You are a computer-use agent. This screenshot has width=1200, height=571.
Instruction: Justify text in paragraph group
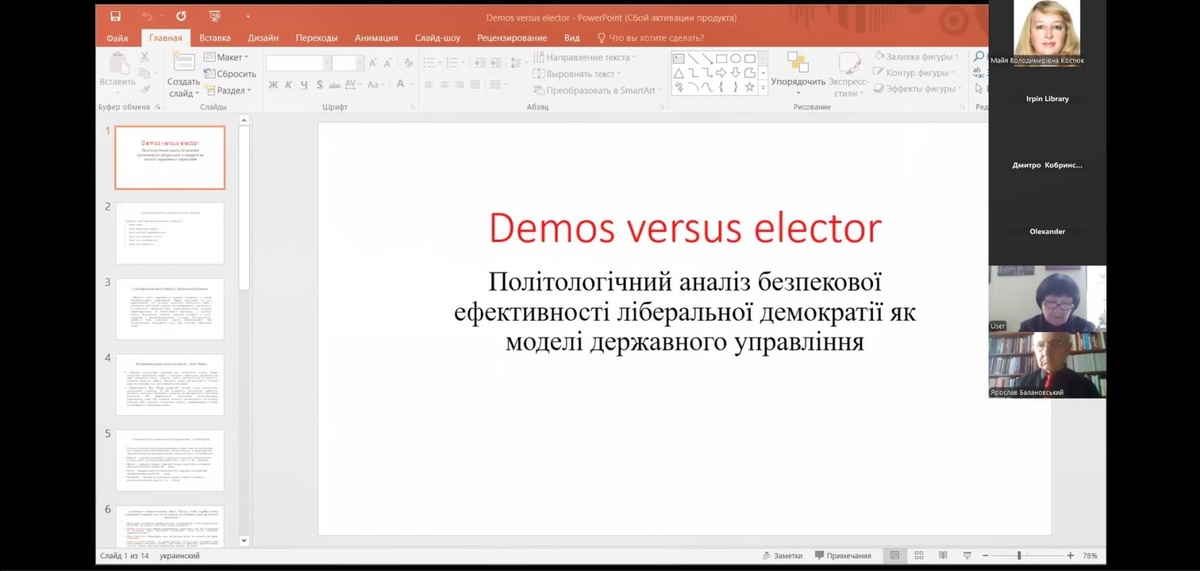tap(475, 84)
